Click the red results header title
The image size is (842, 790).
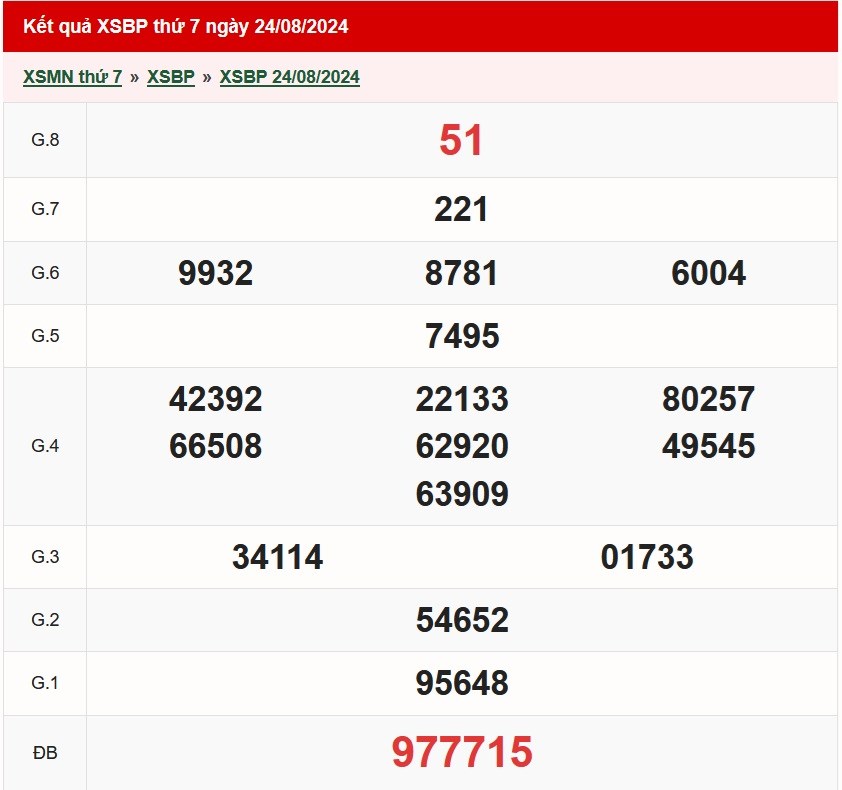coord(186,27)
